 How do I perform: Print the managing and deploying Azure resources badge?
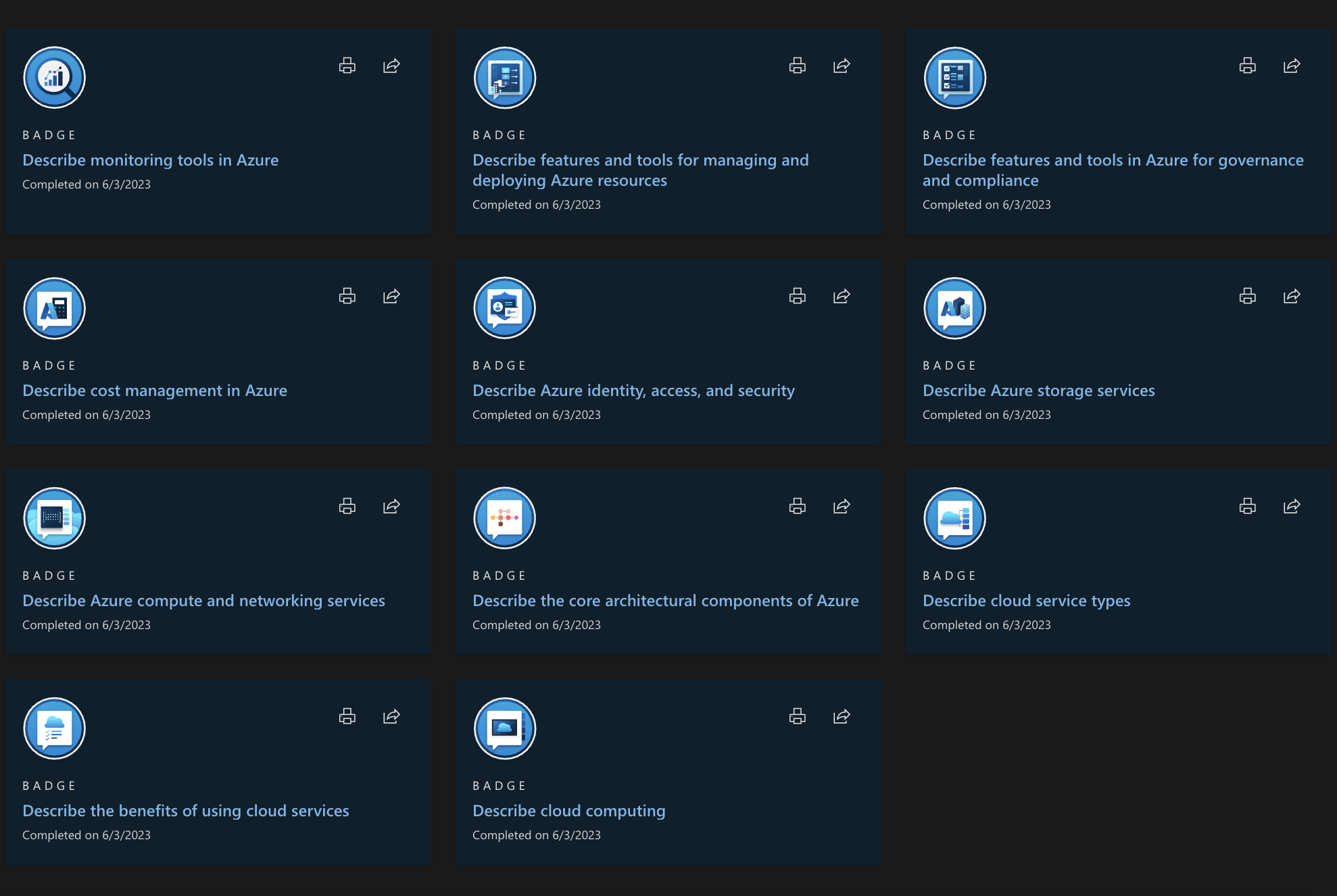(x=797, y=66)
